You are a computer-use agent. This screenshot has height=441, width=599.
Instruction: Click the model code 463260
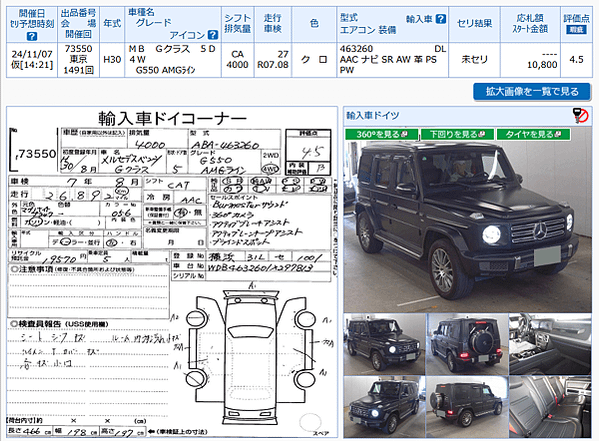[356, 49]
